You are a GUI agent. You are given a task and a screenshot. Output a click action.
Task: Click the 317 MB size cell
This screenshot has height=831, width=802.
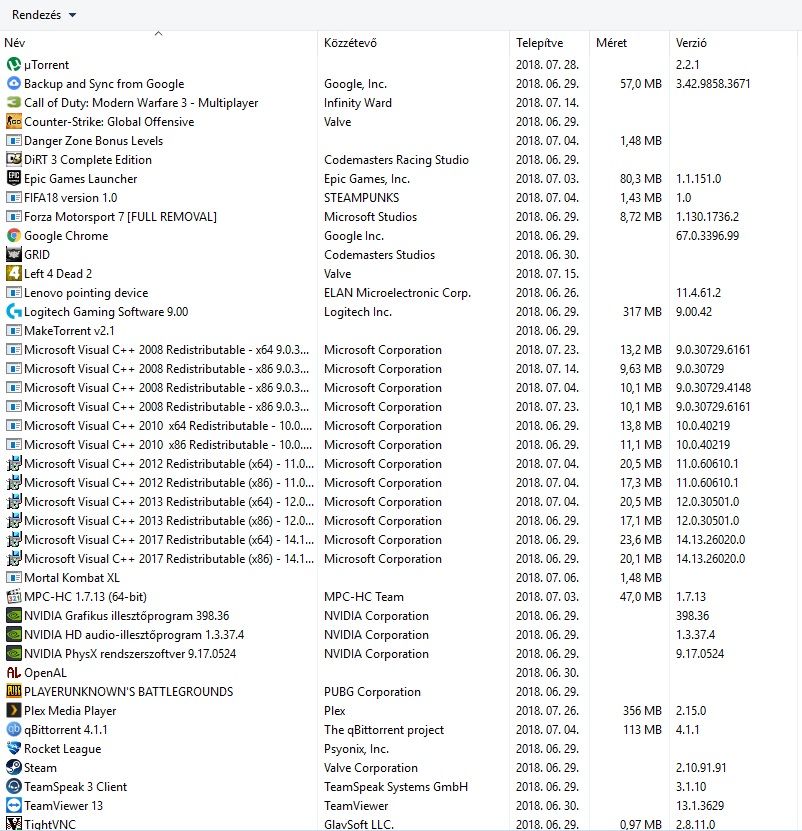[x=642, y=312]
